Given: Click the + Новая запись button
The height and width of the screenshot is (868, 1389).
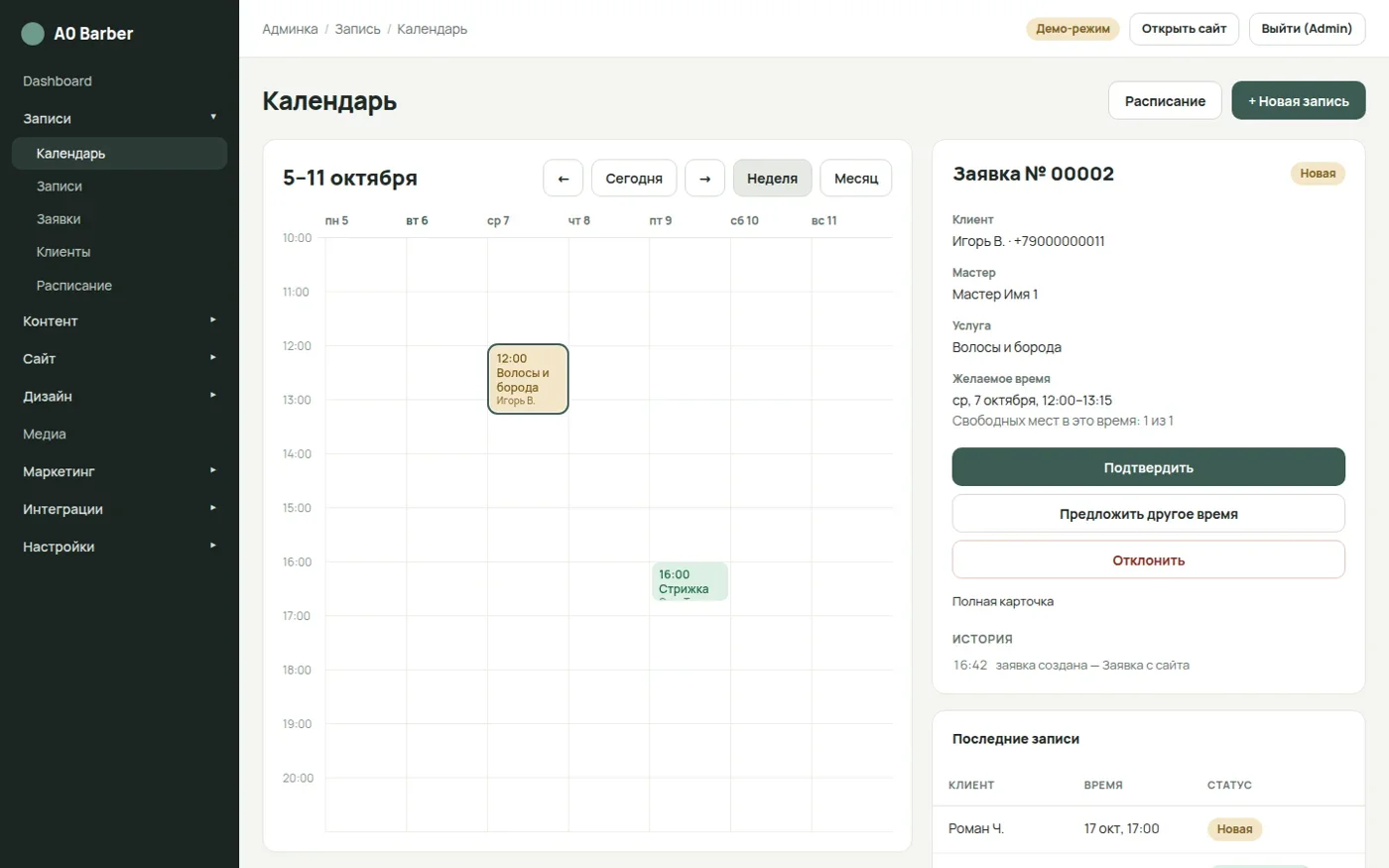Looking at the screenshot, I should click(x=1299, y=101).
